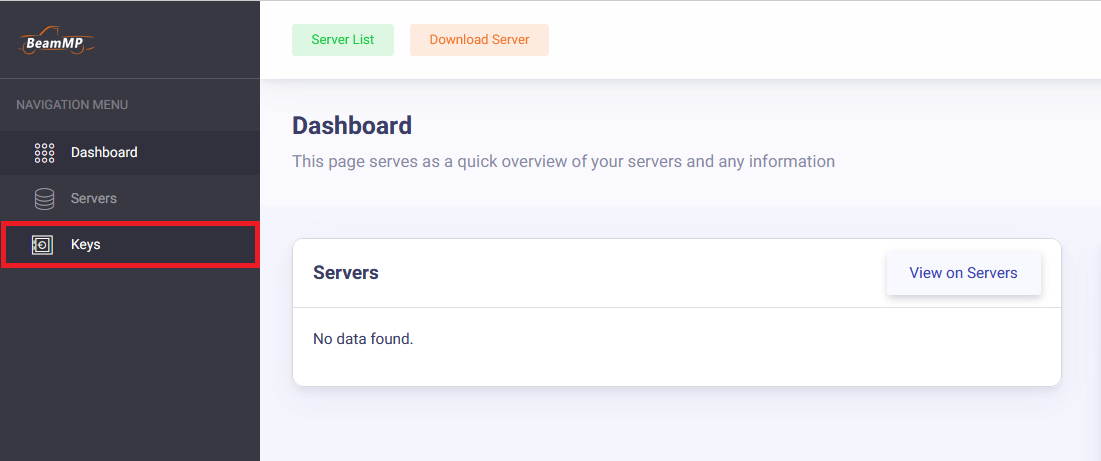Click the NAVIGATION MENU section label
The height and width of the screenshot is (461, 1101).
click(72, 105)
